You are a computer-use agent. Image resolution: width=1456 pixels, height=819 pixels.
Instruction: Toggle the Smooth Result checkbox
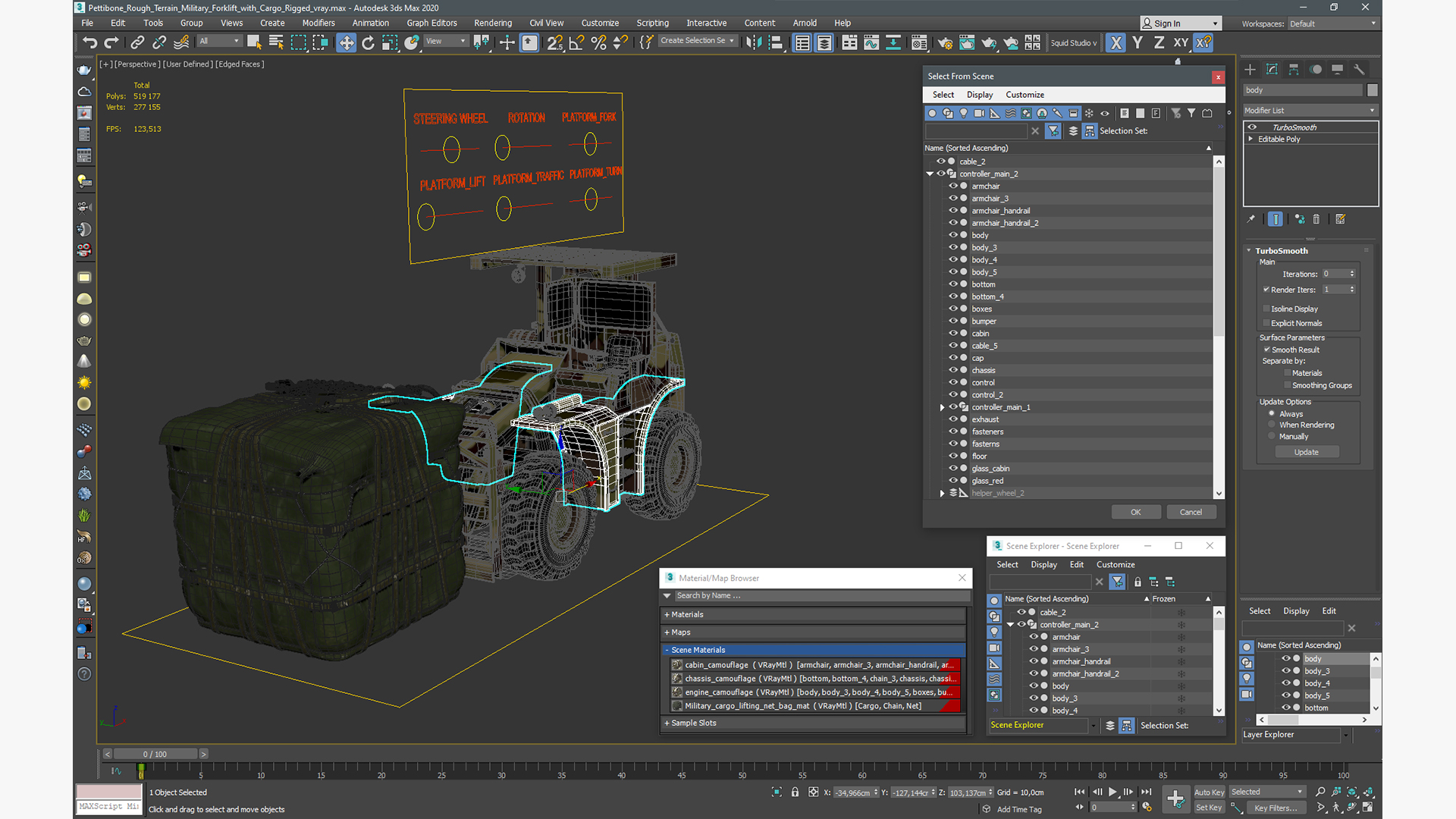coord(1266,350)
